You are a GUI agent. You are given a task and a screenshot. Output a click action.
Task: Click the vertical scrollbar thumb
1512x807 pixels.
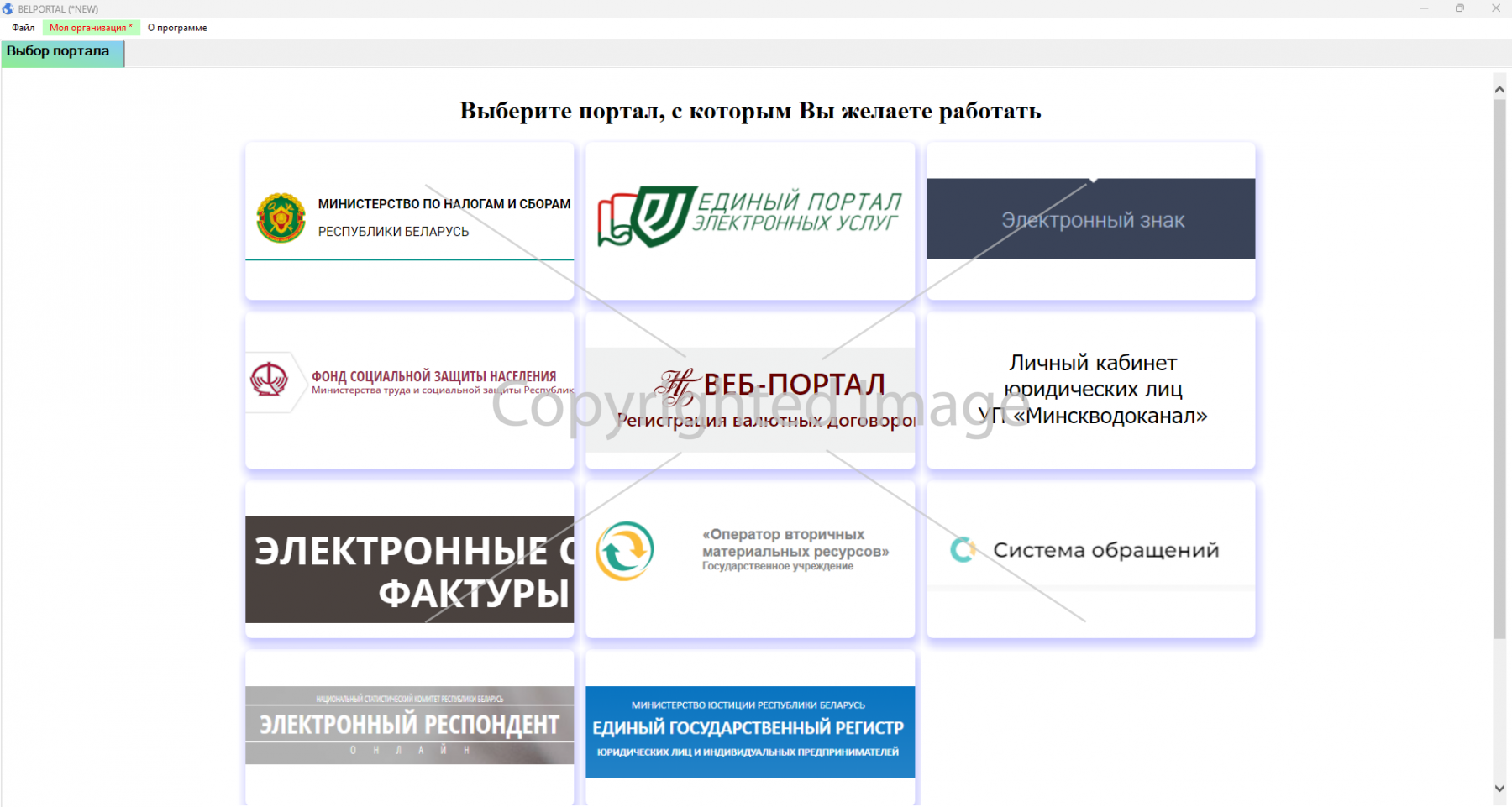pyautogui.click(x=1499, y=369)
